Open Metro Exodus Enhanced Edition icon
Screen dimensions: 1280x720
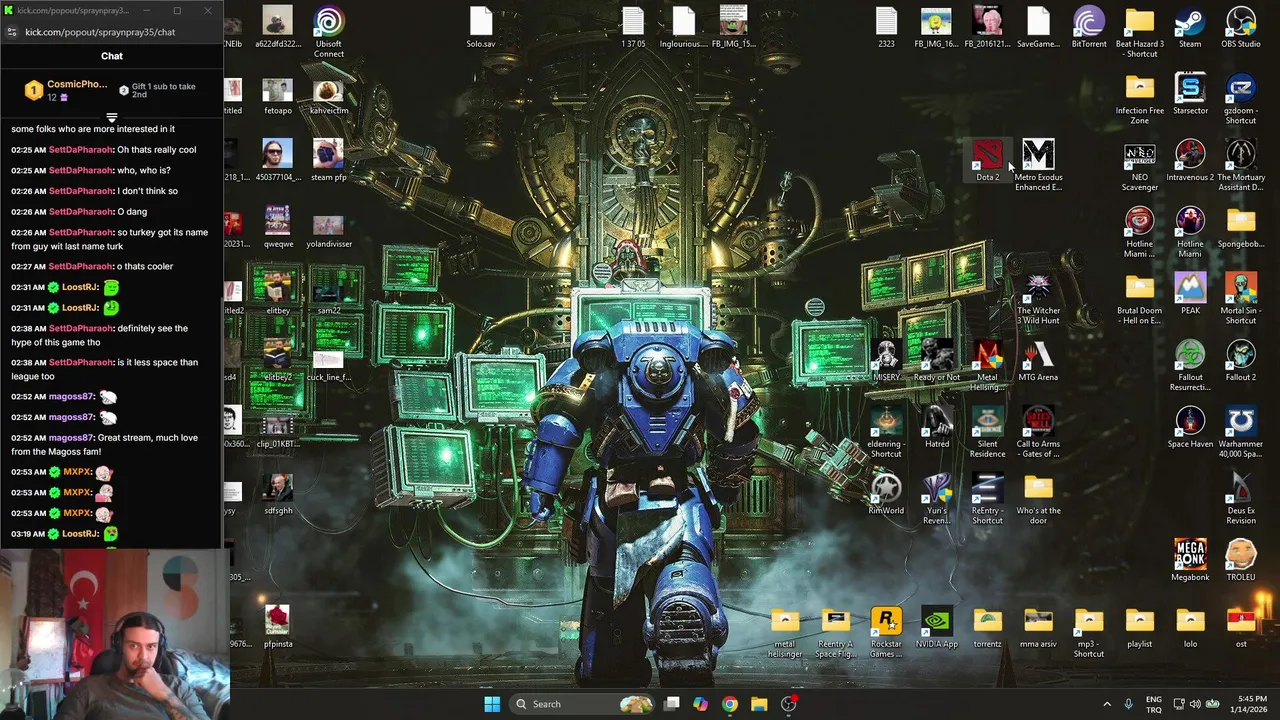pos(1038,166)
